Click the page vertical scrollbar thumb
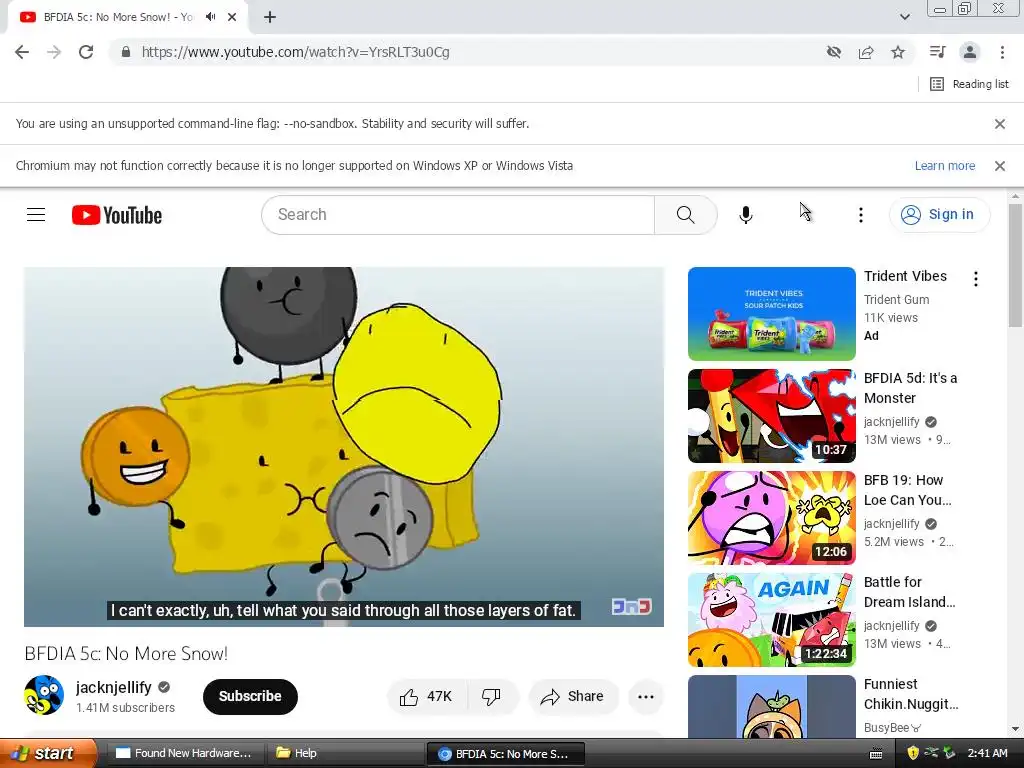The width and height of the screenshot is (1024, 768). [1015, 265]
